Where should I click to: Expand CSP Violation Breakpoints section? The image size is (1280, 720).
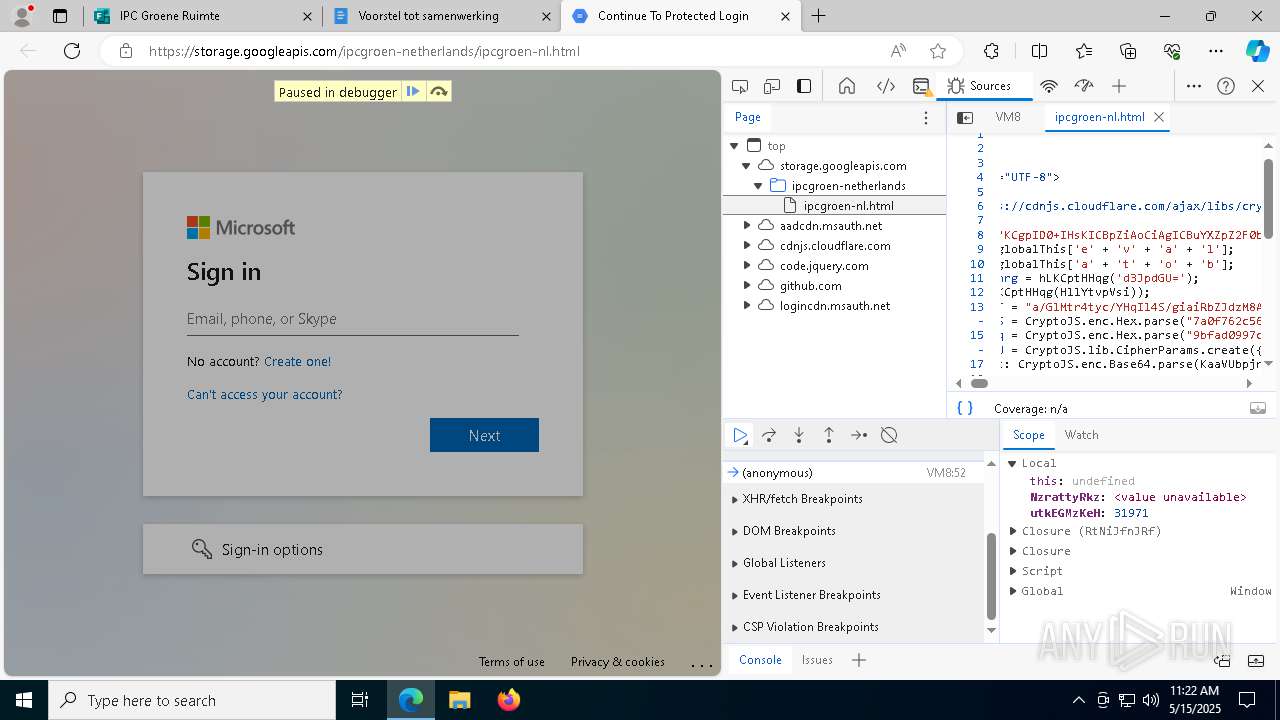854,627
